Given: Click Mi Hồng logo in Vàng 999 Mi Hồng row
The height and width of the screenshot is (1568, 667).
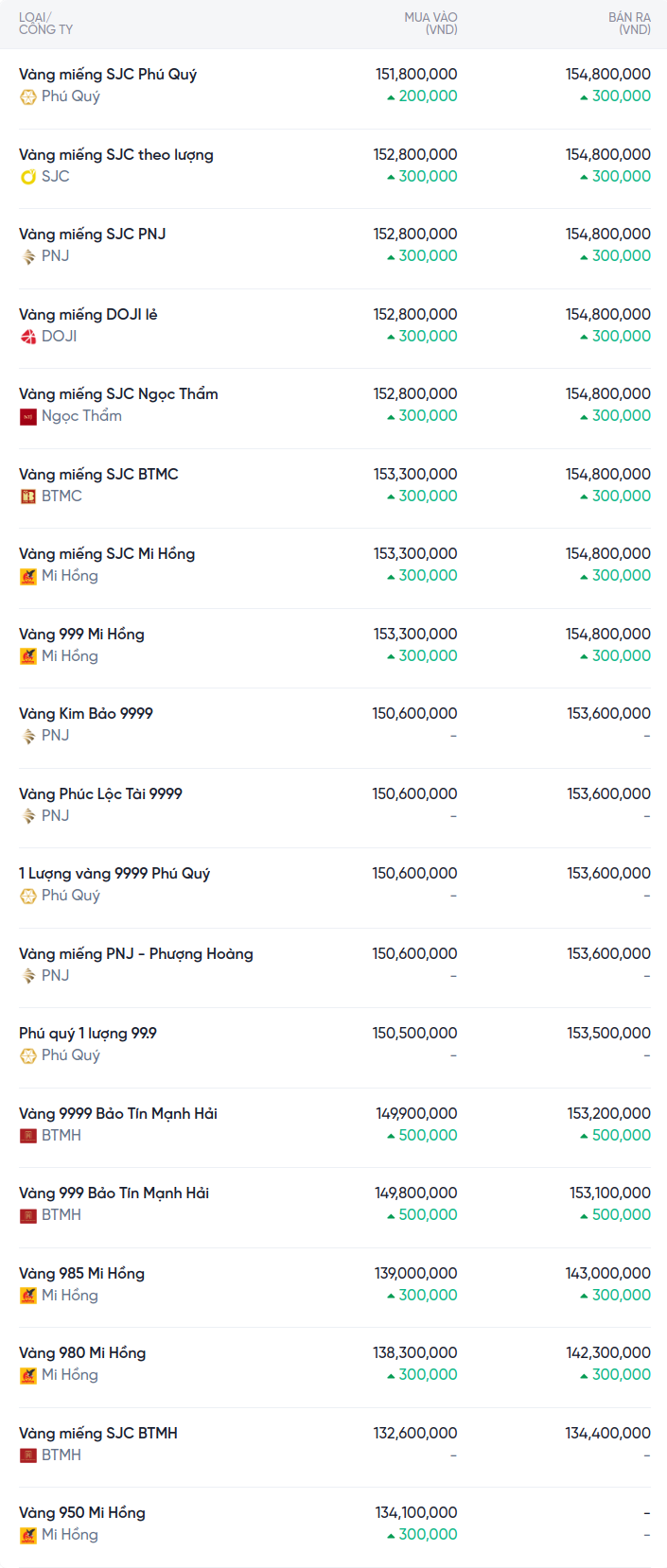Looking at the screenshot, I should [x=28, y=656].
